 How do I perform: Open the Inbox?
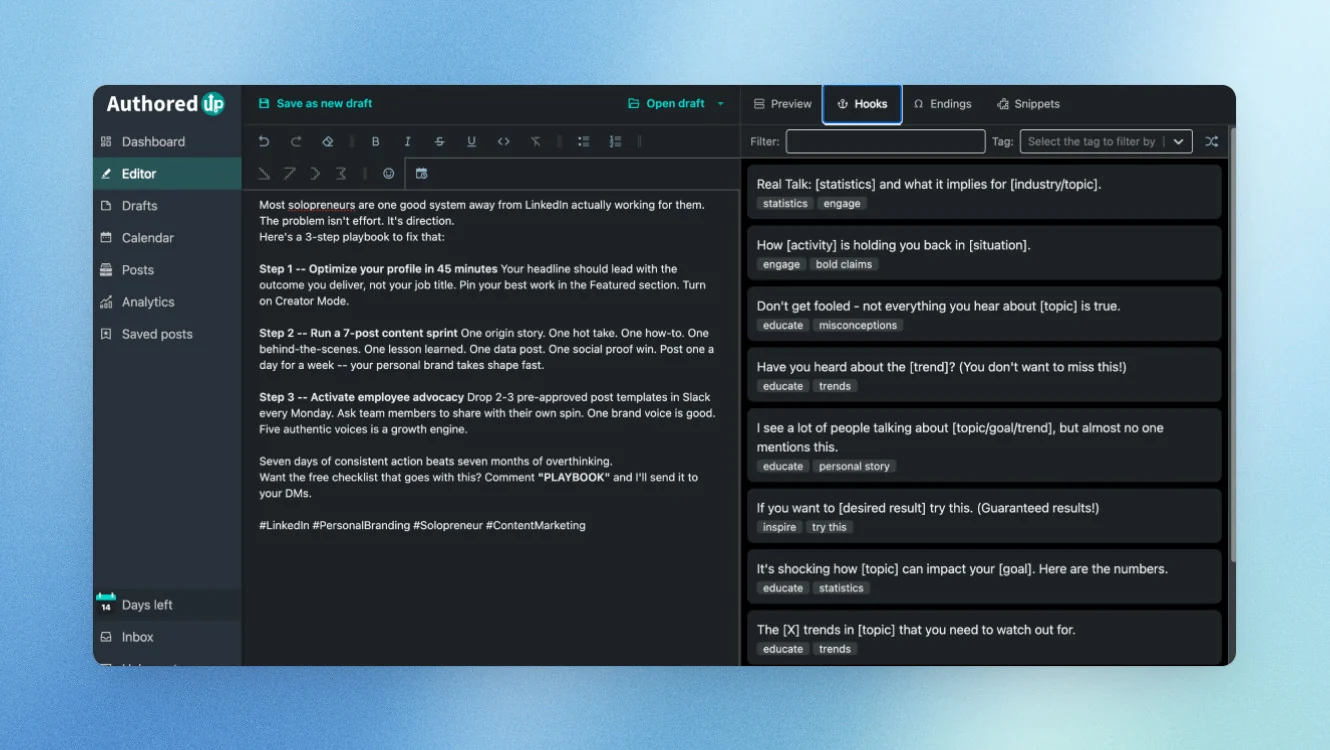coord(167,637)
